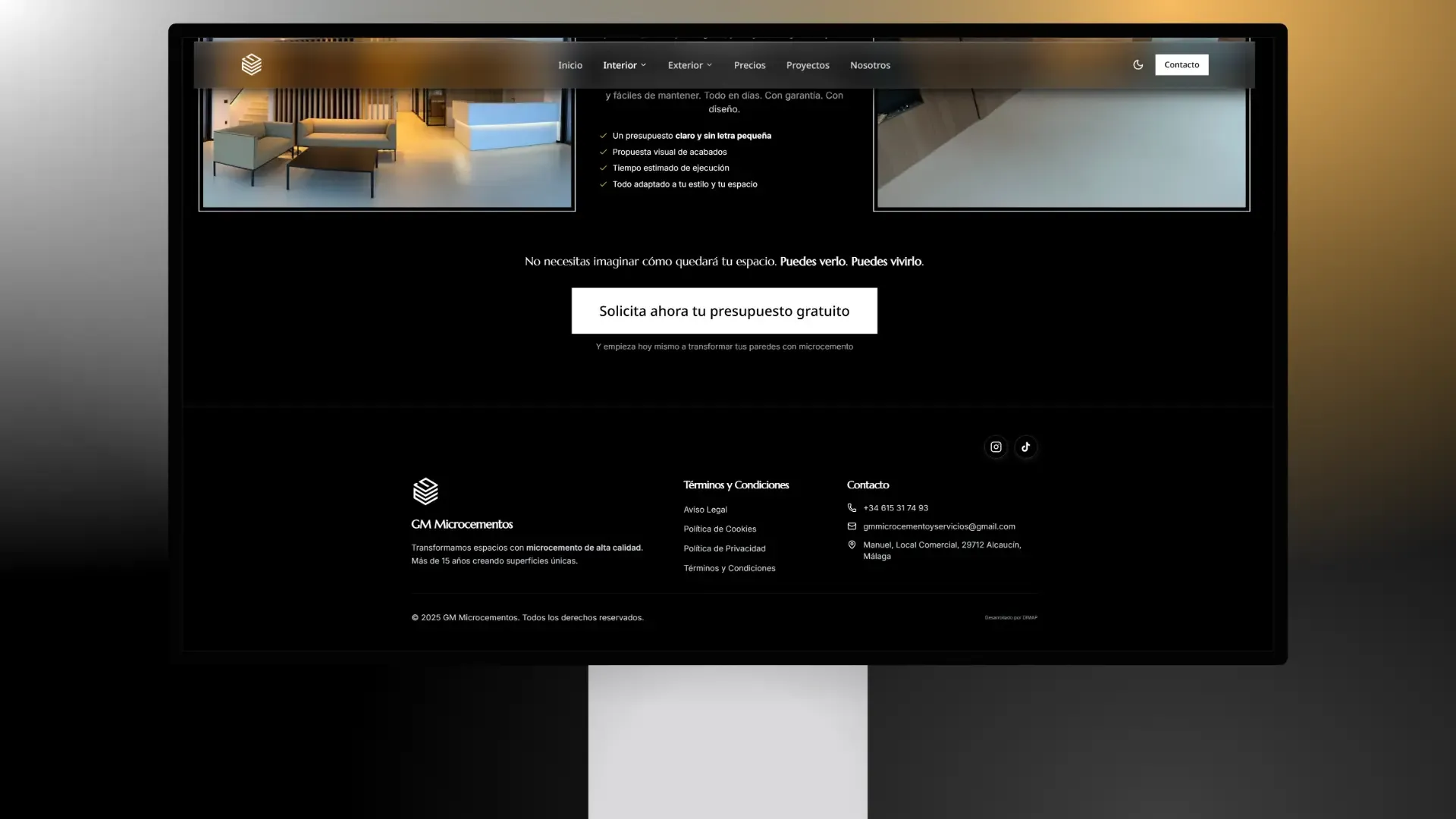1456x819 pixels.
Task: Click the Desarrollado por DIMAP credit
Action: point(1010,617)
